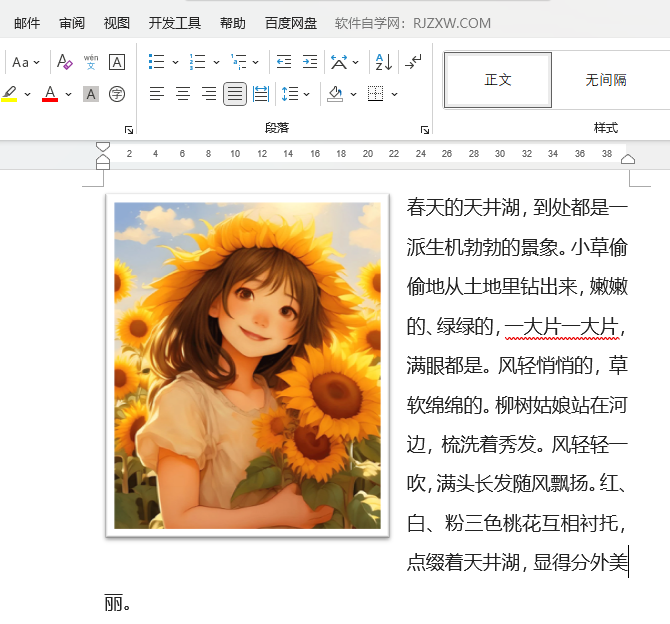The image size is (670, 624).
Task: Sort text with the A-Z icon
Action: pos(383,62)
